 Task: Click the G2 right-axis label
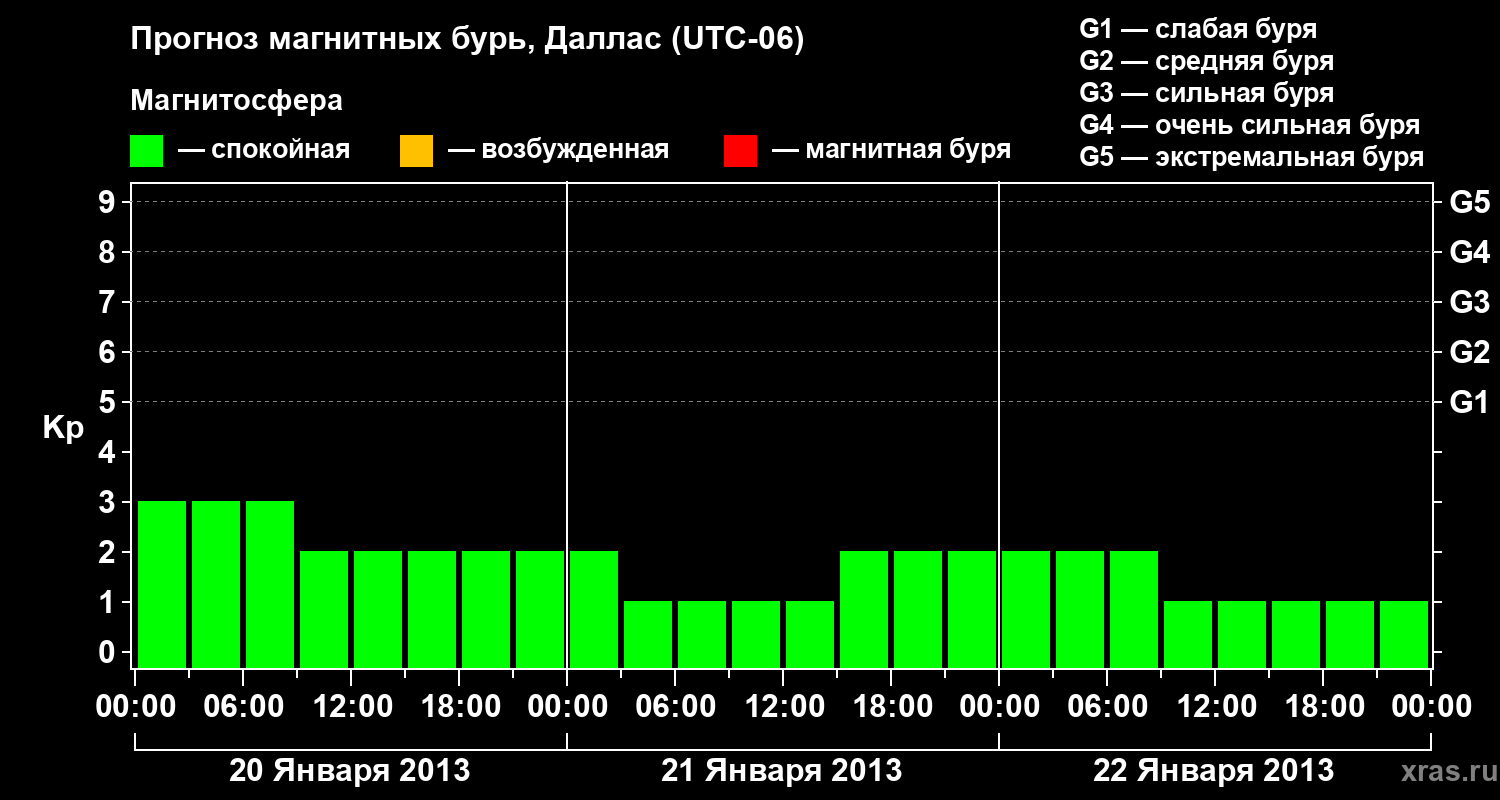tap(1469, 352)
